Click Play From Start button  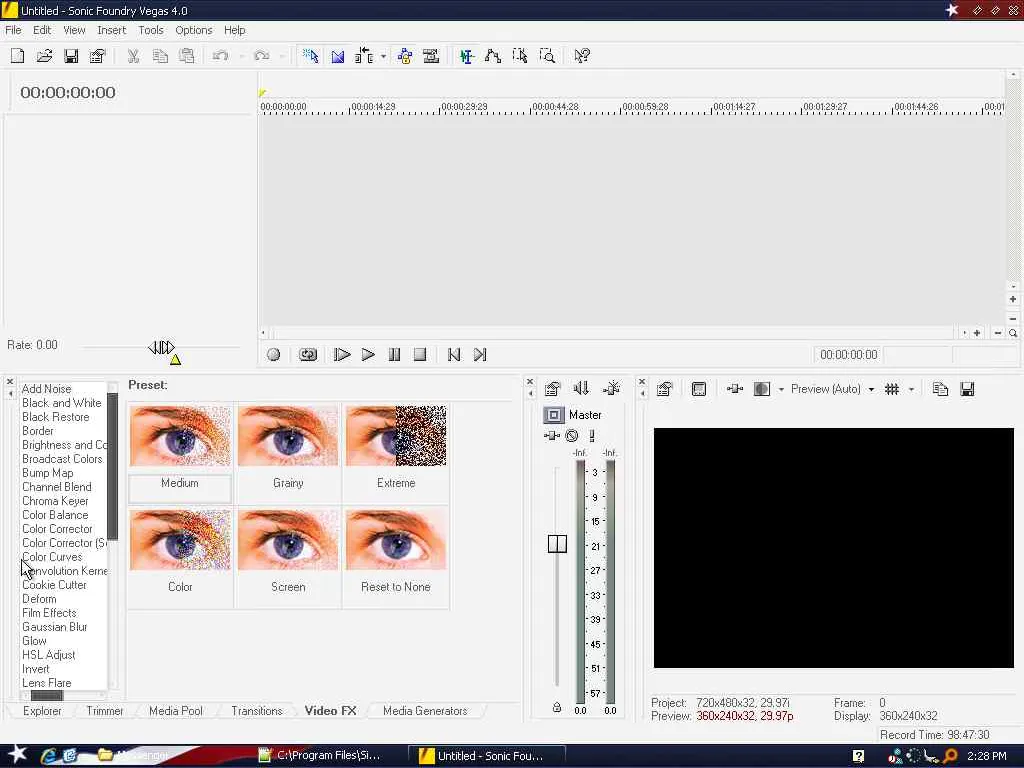coord(342,355)
